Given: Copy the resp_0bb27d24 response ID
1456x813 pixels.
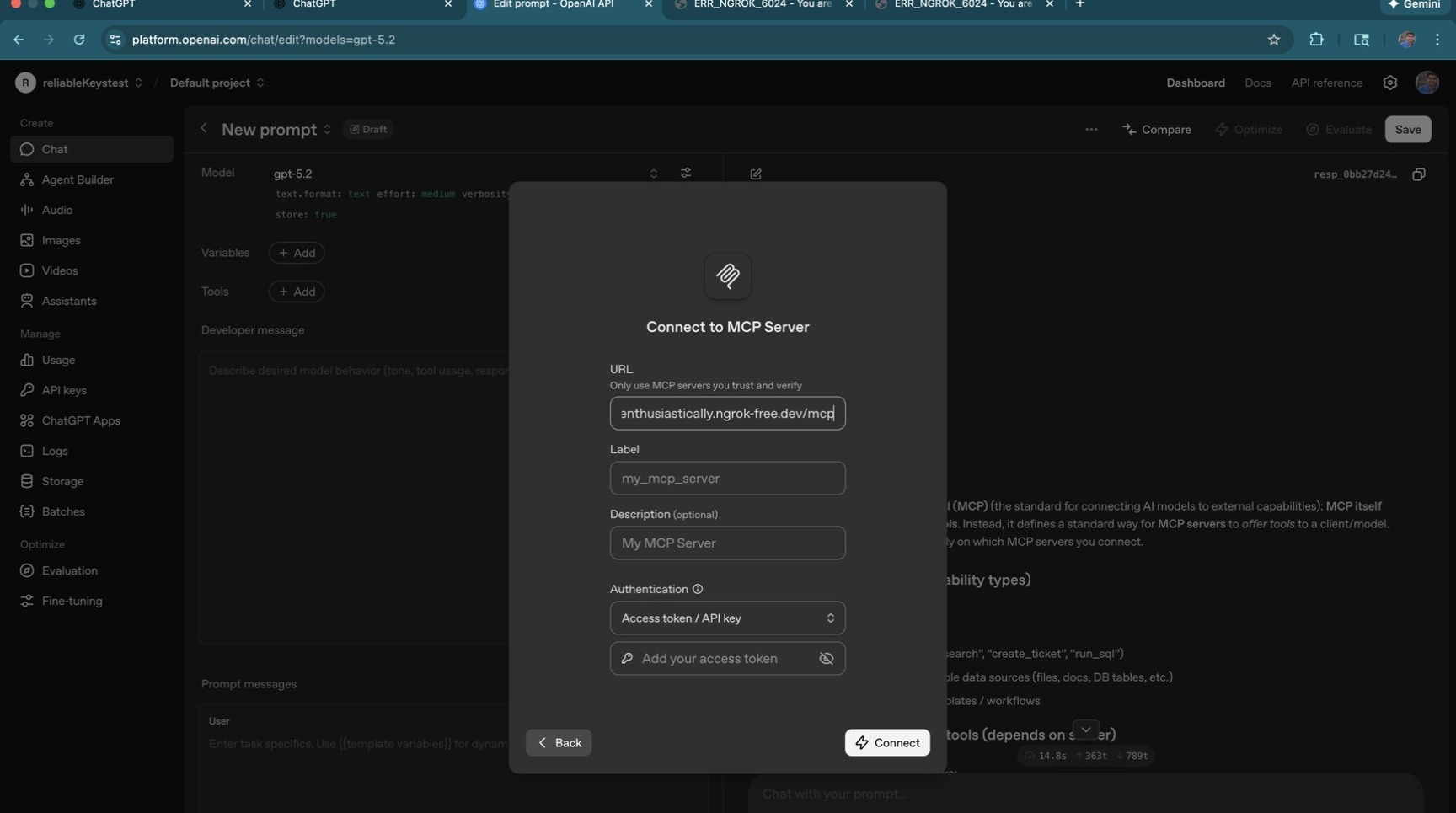Looking at the screenshot, I should 1419,174.
